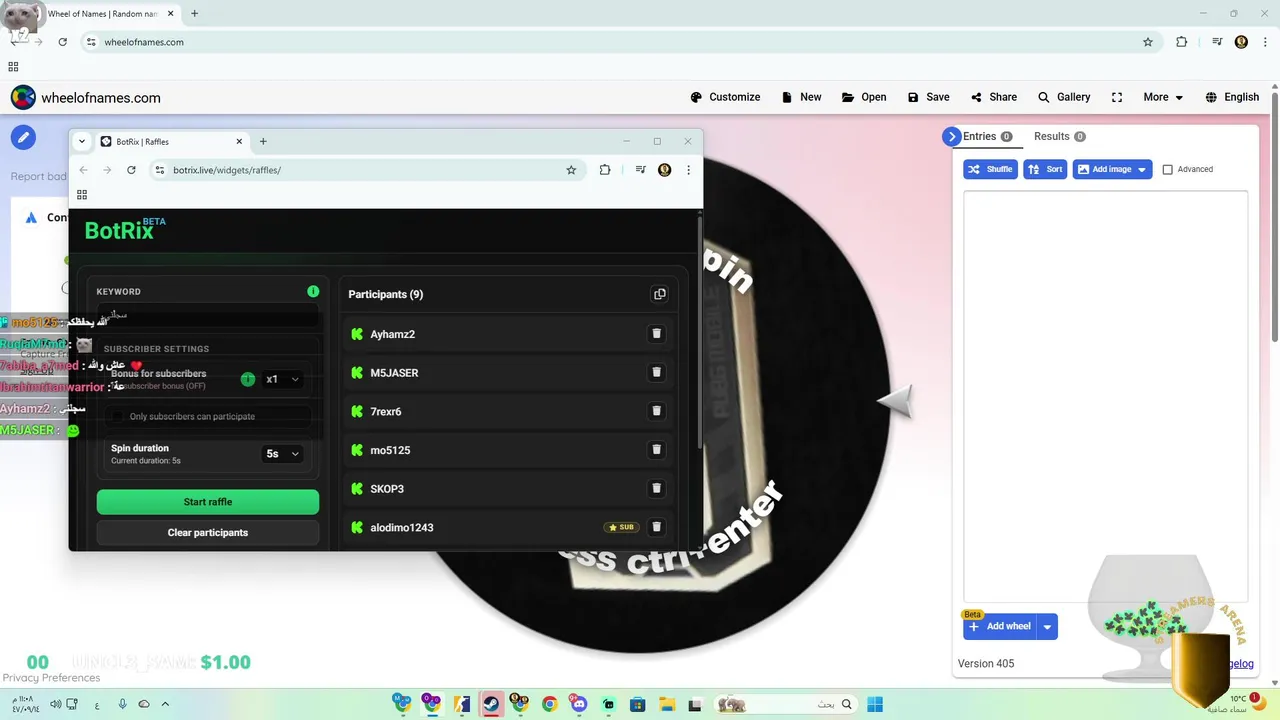Open the wheel Gallery
Viewport: 1280px width, 720px height.
[1064, 97]
